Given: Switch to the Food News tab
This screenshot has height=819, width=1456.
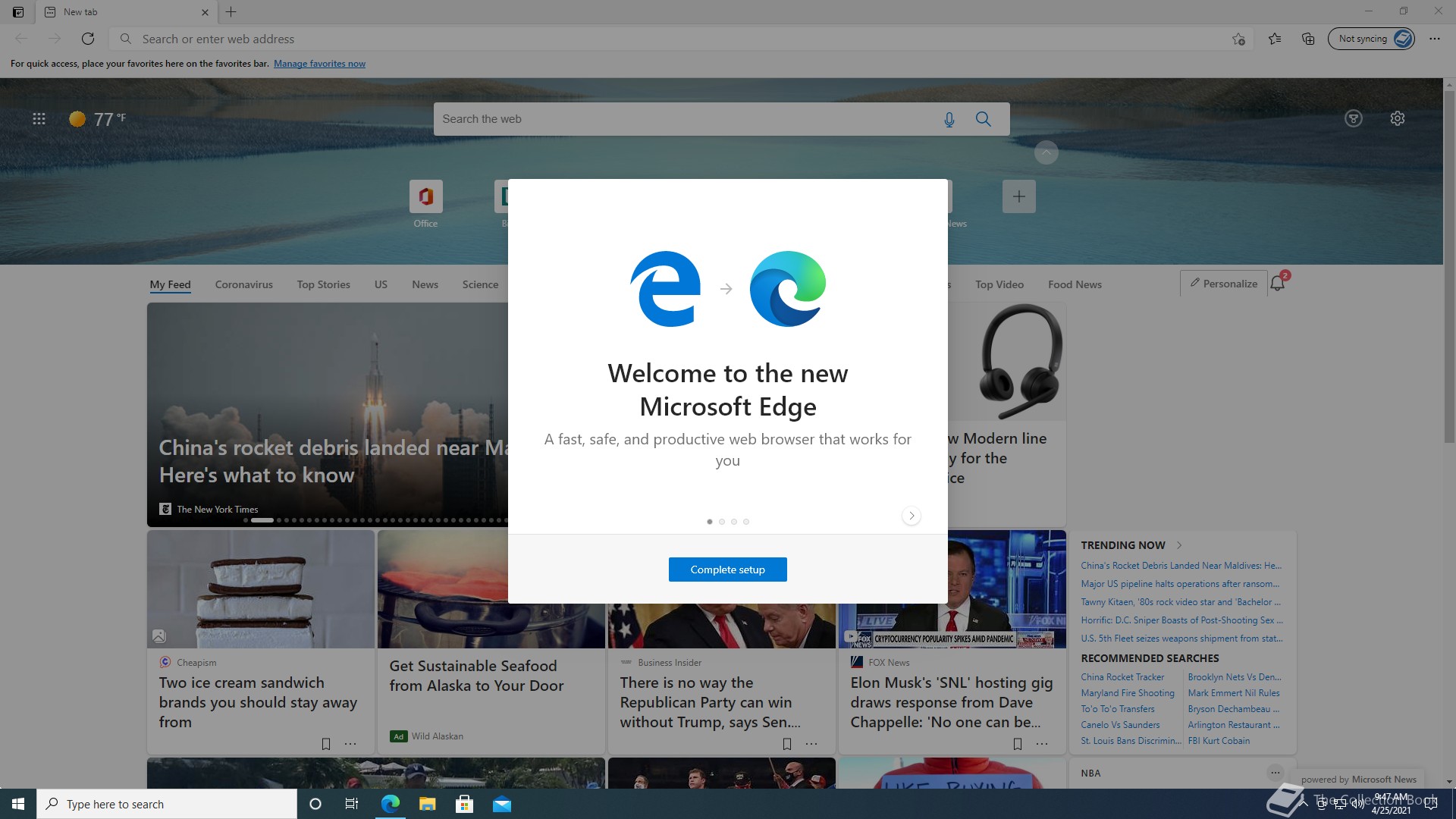Looking at the screenshot, I should (x=1075, y=284).
